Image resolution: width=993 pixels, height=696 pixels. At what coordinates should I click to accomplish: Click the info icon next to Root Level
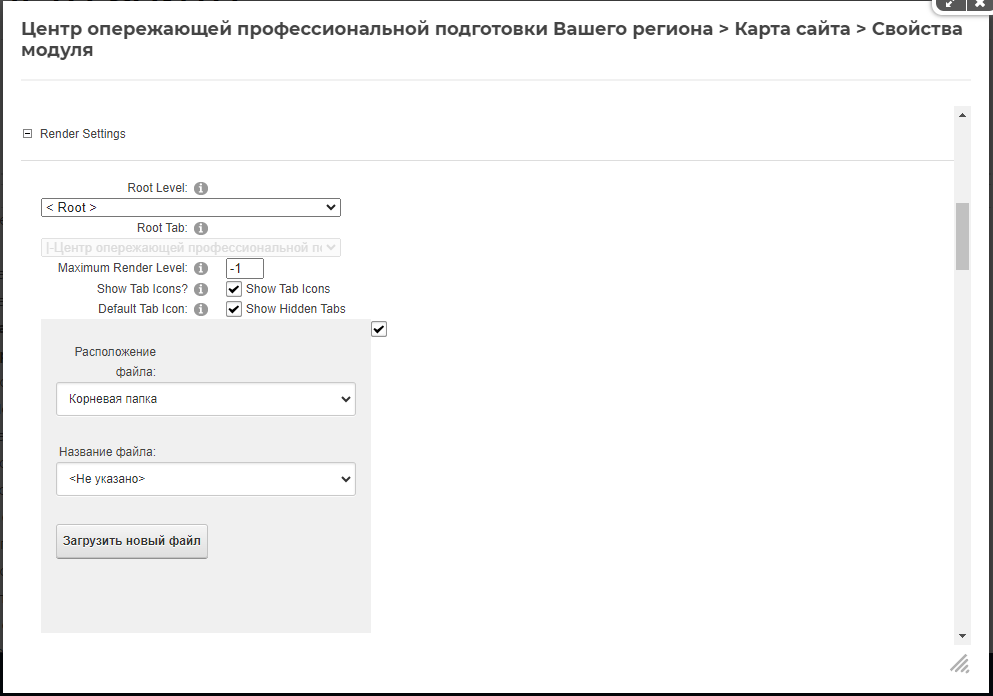point(200,188)
